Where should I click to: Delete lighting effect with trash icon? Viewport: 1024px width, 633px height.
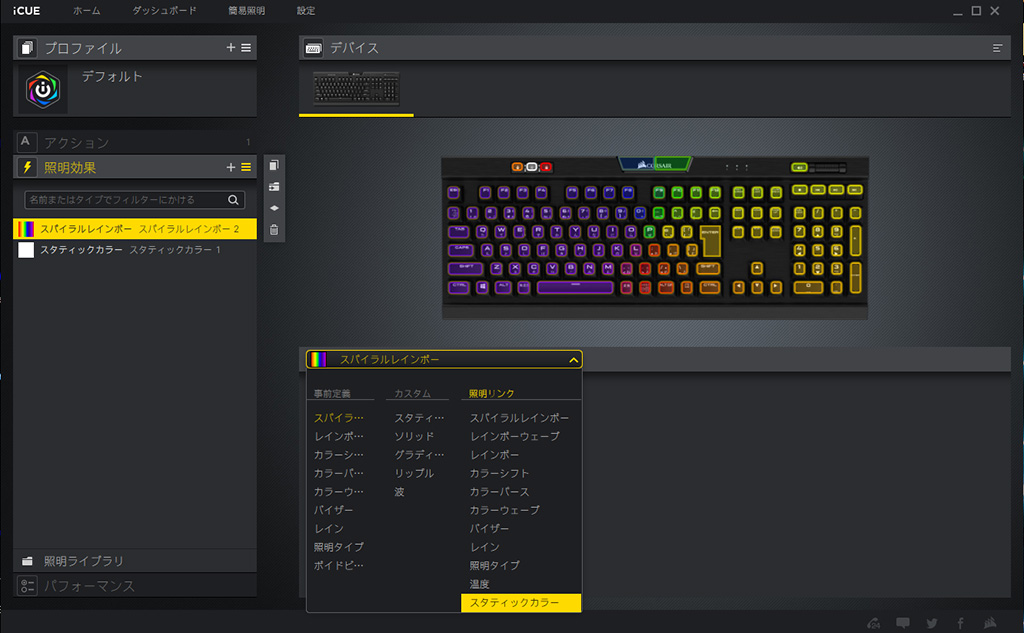coord(274,230)
